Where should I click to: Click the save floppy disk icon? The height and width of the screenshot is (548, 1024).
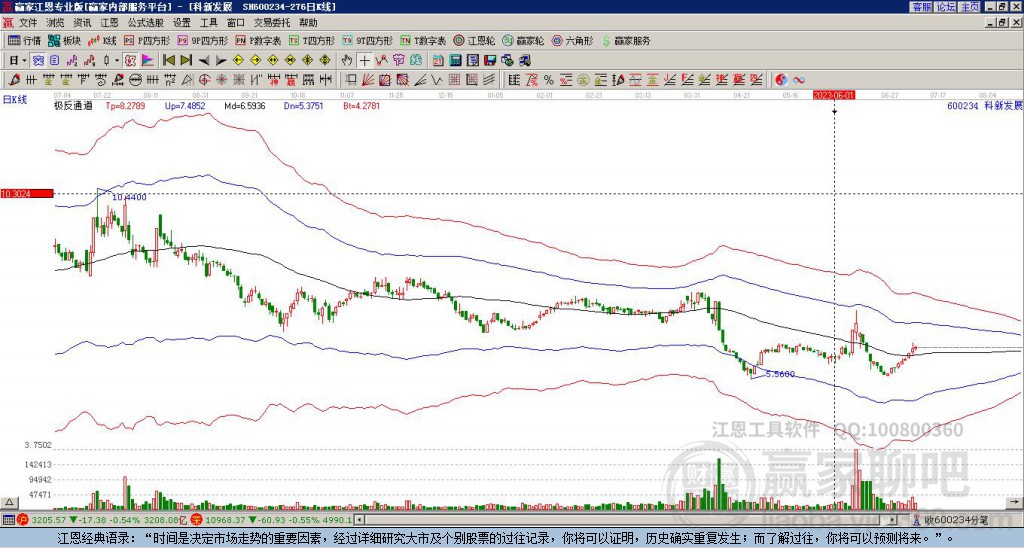pyautogui.click(x=490, y=61)
